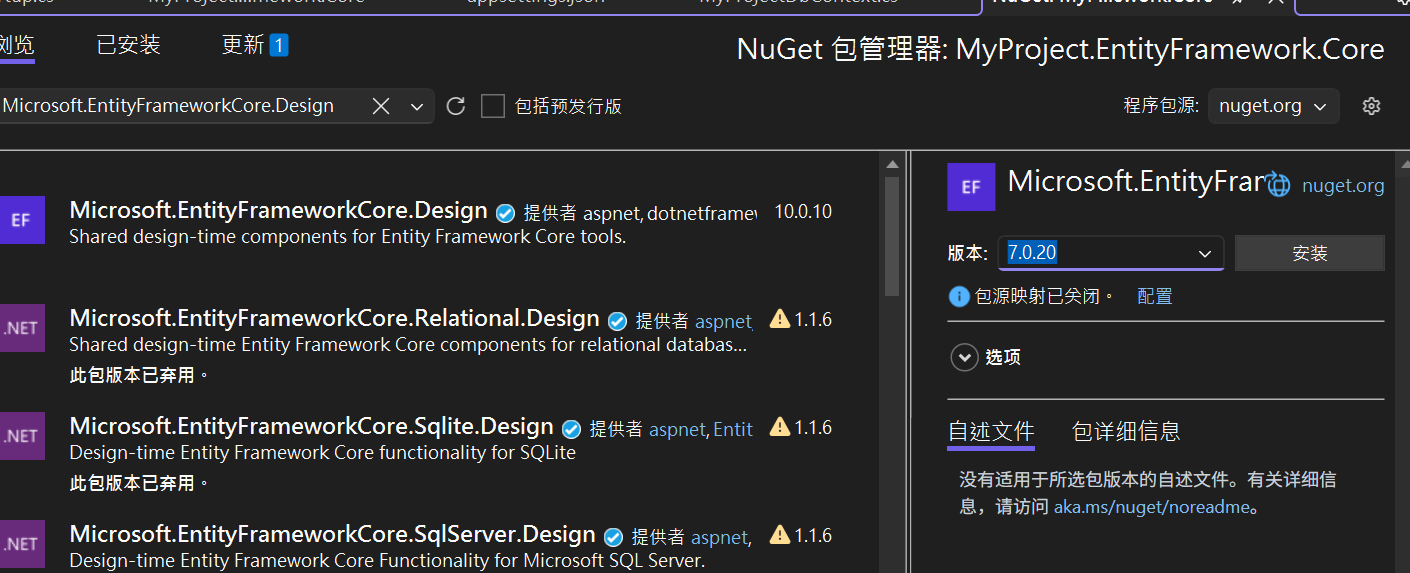The image size is (1410, 573).
Task: Click verified badge beside EntityFrameworkCore.Design name
Action: pos(506,213)
